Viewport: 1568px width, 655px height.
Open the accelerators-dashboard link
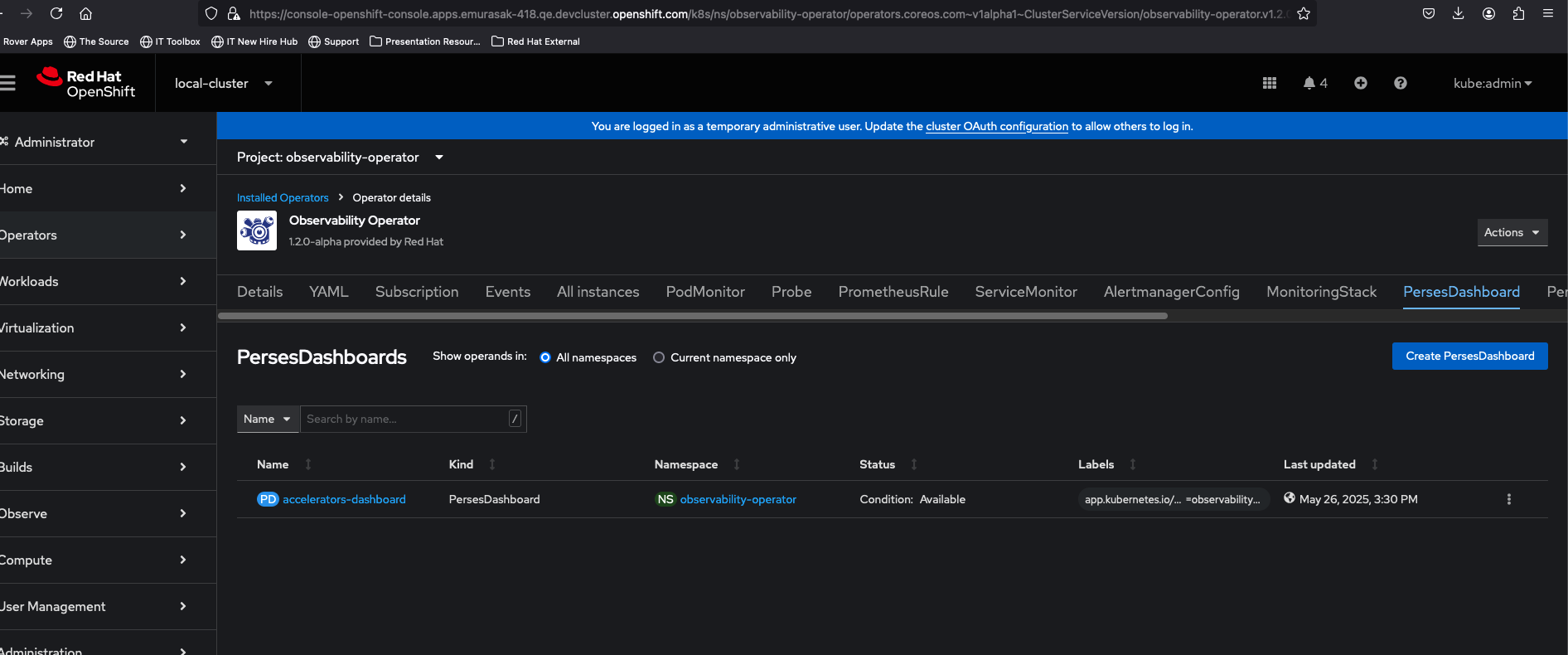(344, 499)
